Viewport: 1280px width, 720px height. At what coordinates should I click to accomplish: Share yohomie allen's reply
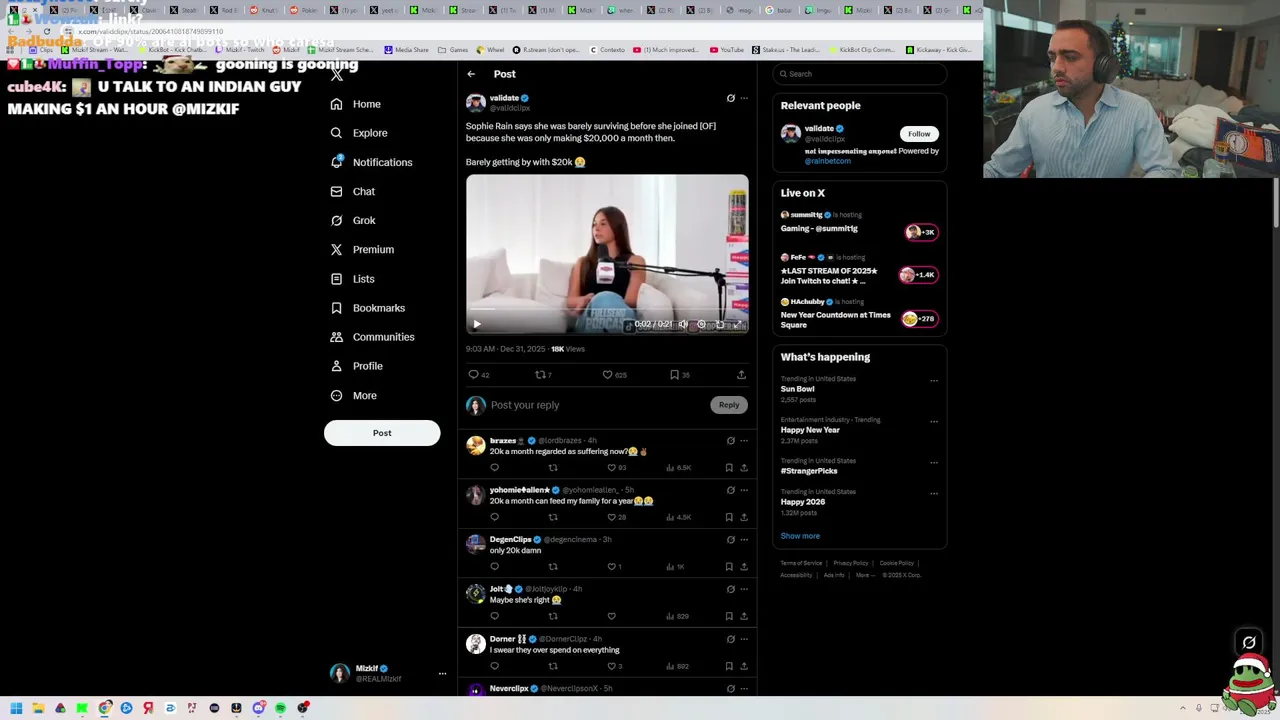click(x=743, y=517)
